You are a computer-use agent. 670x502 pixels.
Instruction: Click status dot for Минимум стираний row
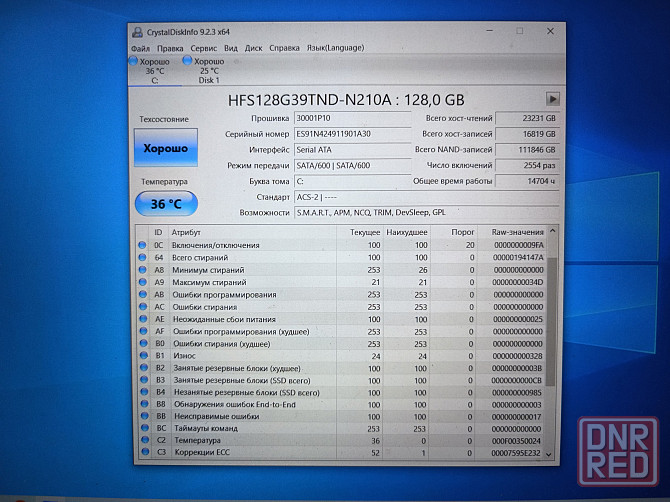pyautogui.click(x=143, y=270)
